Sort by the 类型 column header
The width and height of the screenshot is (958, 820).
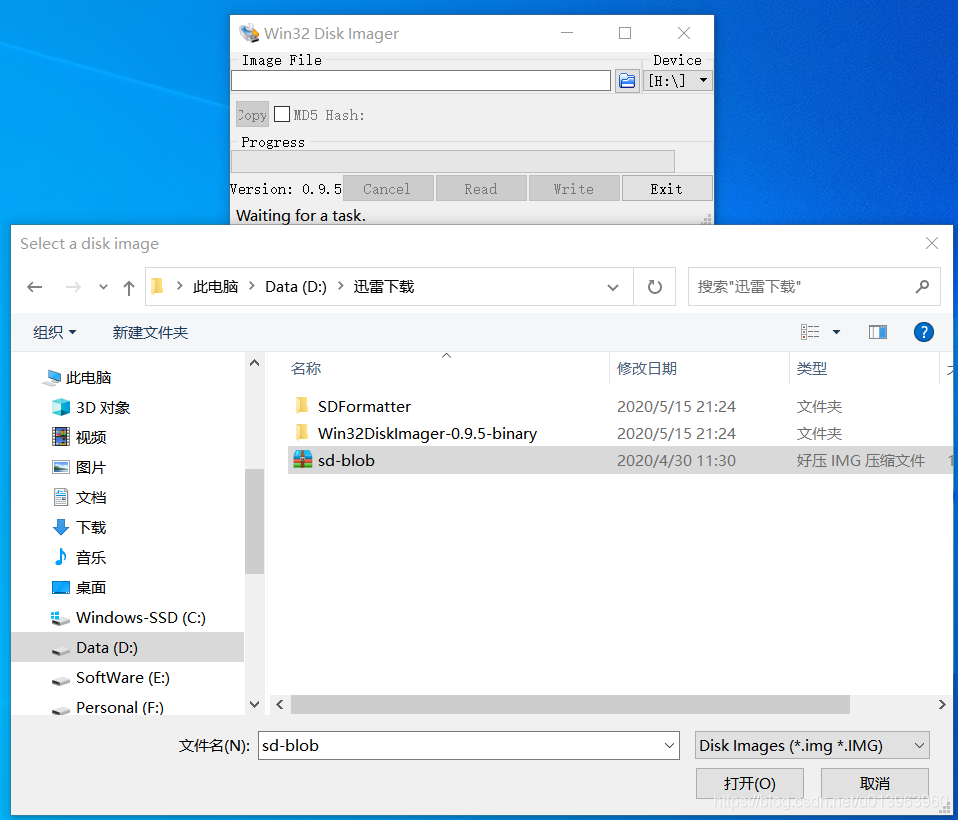click(811, 368)
